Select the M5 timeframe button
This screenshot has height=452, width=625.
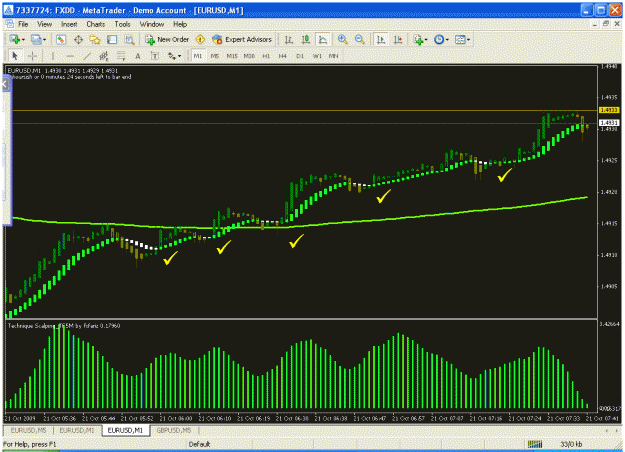(214, 56)
